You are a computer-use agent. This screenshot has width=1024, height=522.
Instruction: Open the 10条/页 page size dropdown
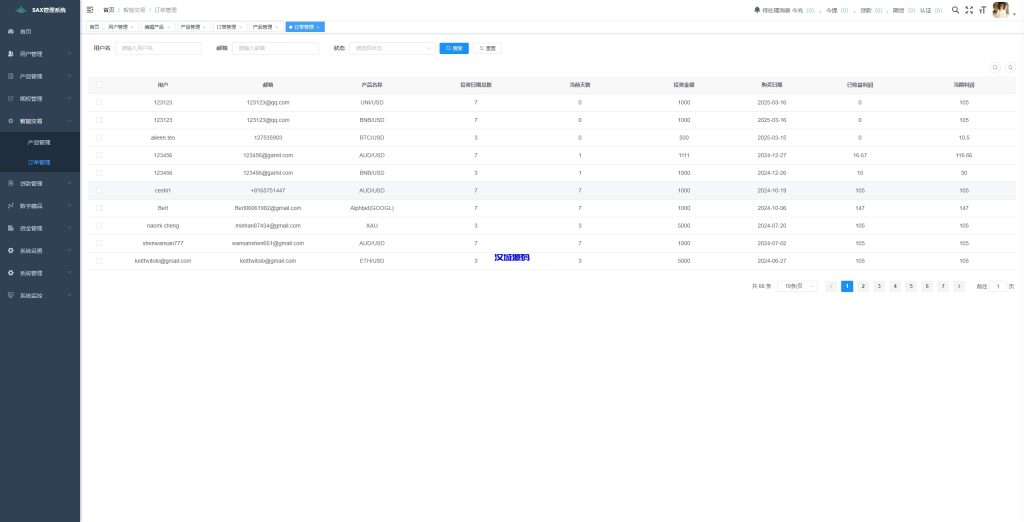click(796, 286)
